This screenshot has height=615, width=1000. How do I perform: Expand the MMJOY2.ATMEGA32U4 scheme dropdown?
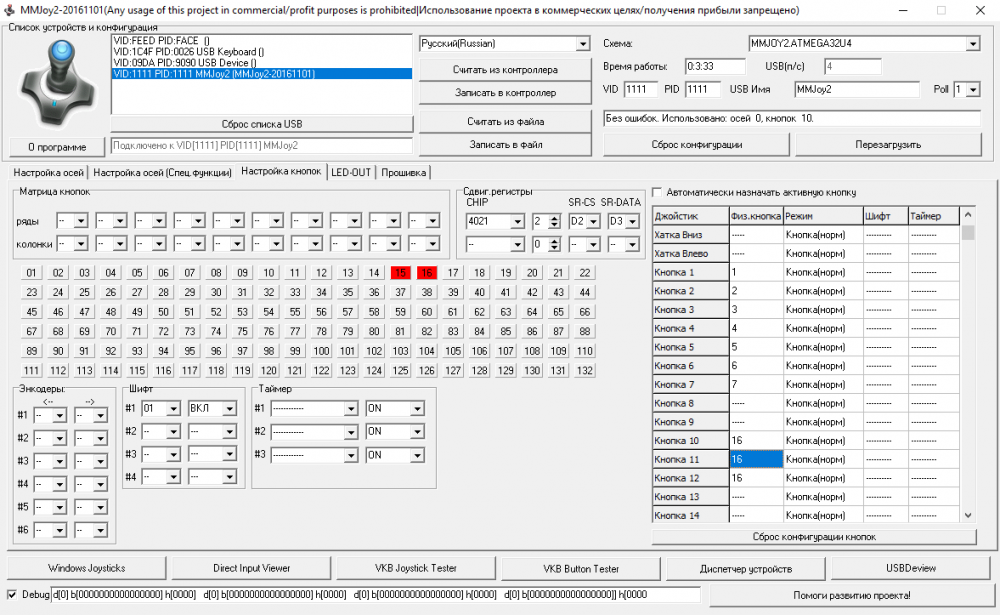point(972,44)
